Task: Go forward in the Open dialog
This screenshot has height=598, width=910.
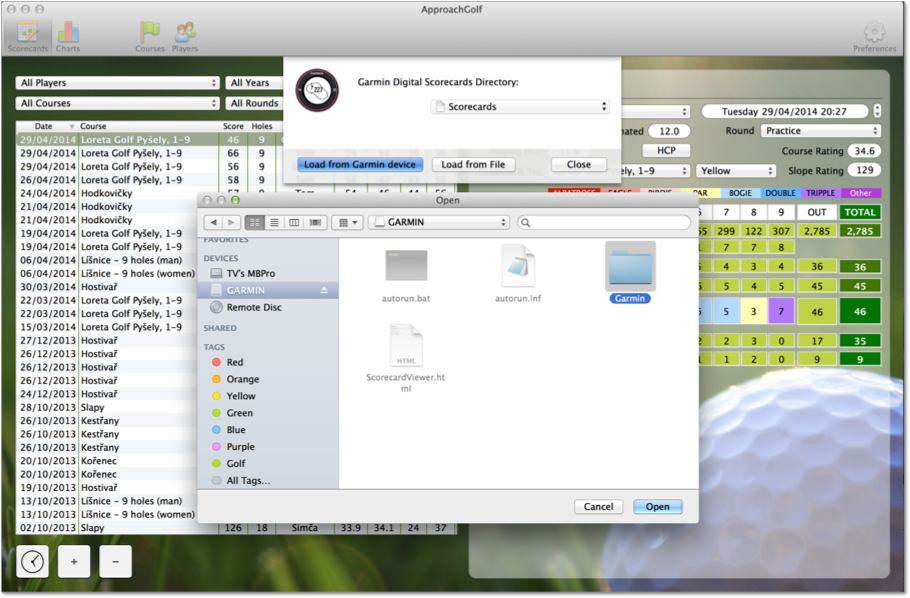Action: (231, 222)
